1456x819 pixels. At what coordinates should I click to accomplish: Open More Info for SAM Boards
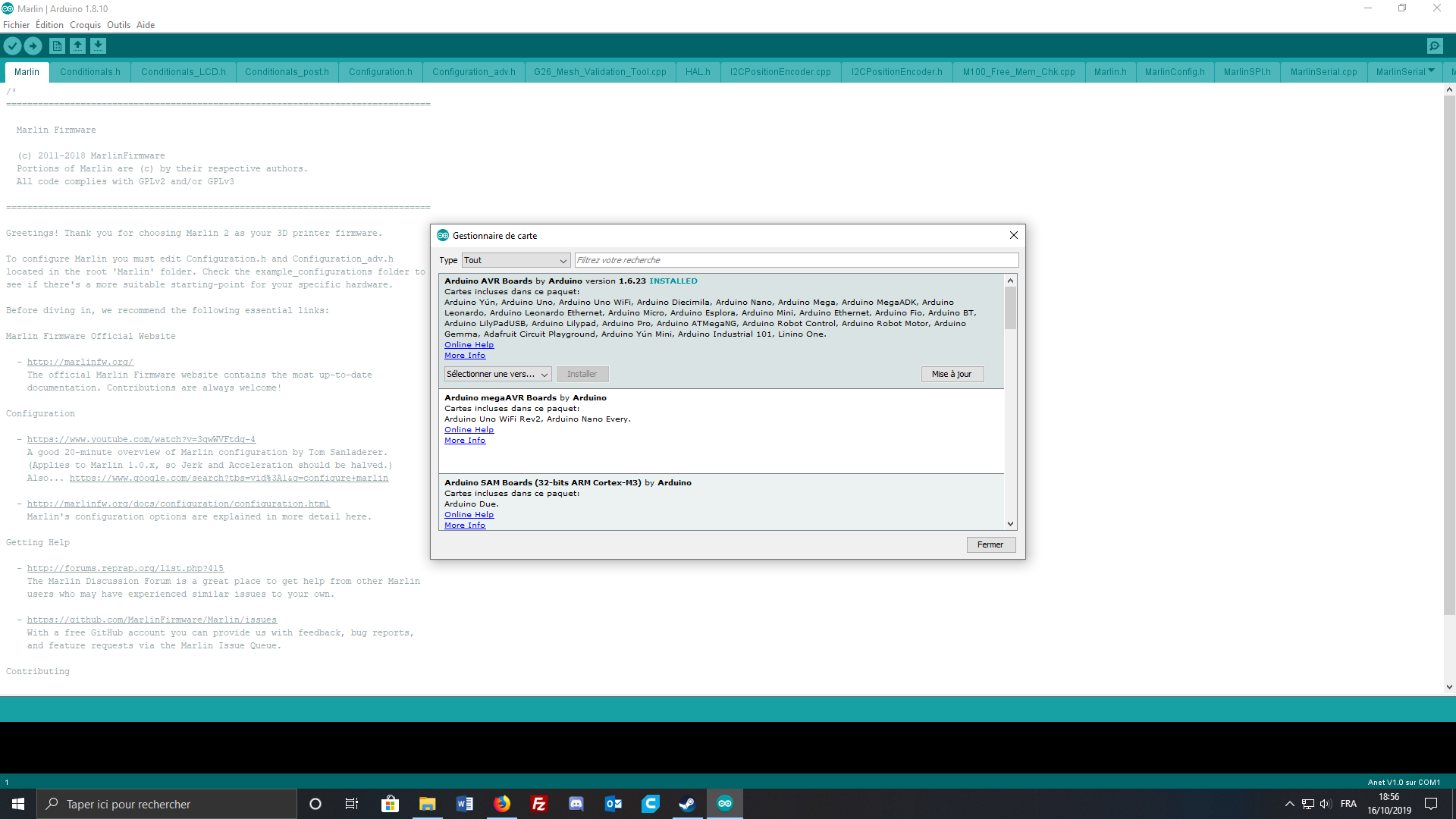[465, 525]
